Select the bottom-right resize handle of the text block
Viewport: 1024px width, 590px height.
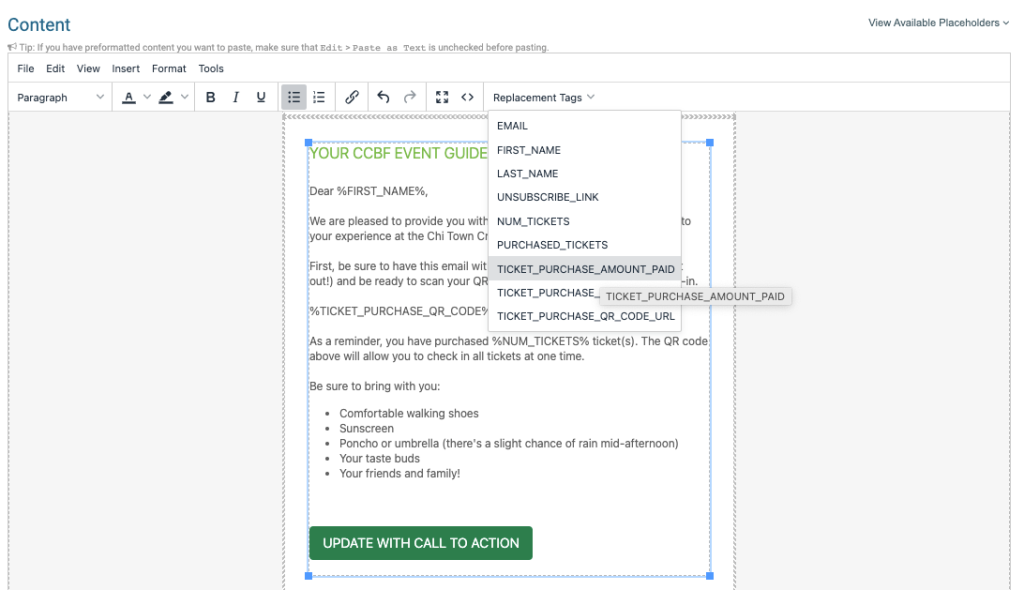point(710,576)
